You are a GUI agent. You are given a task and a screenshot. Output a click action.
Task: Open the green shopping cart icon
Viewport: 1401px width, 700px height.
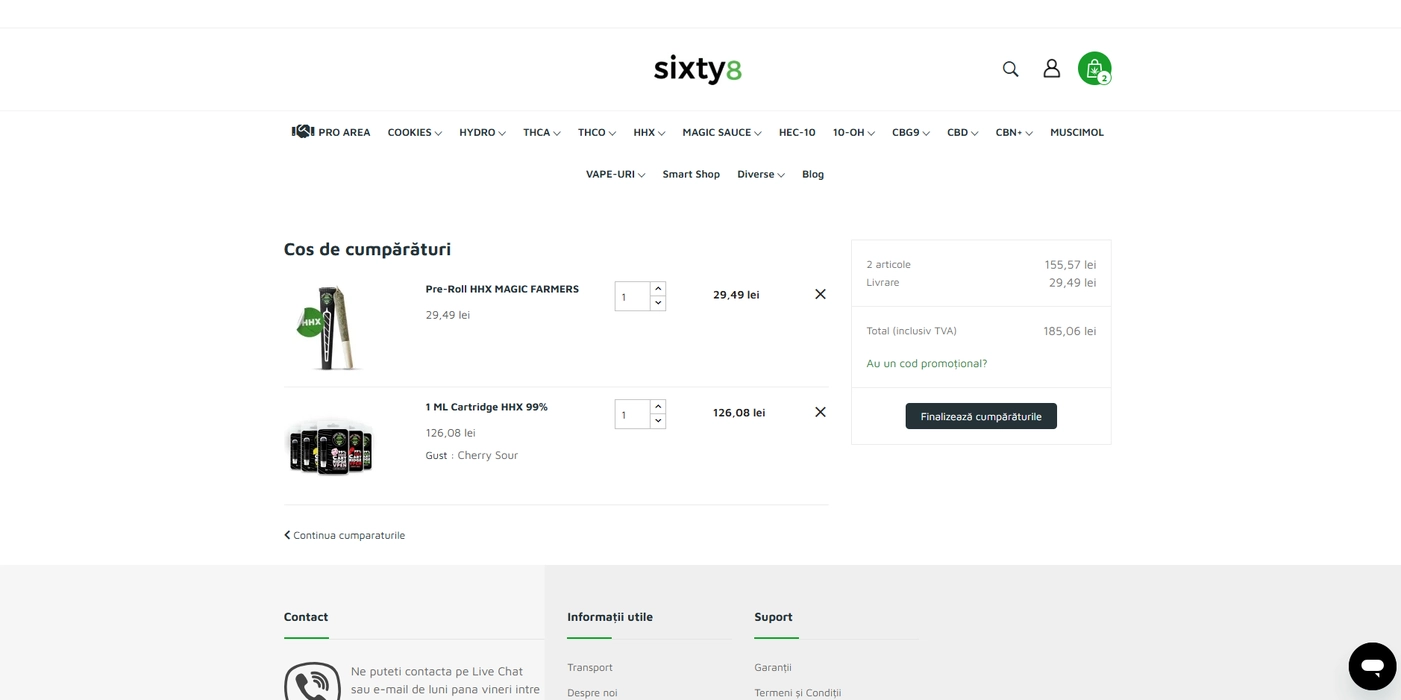(x=1094, y=68)
